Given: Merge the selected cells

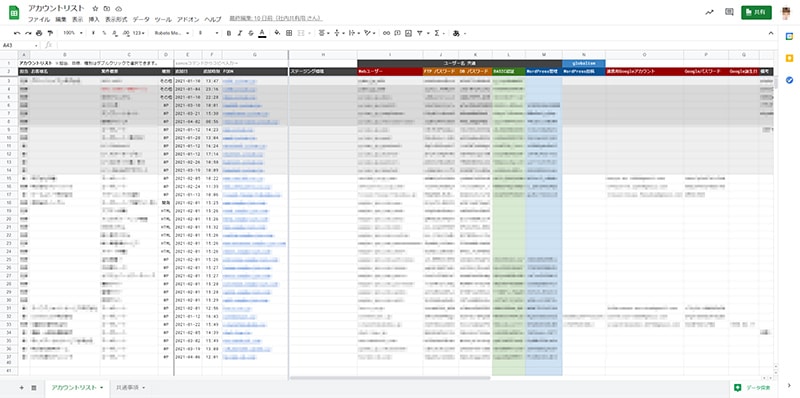Looking at the screenshot, I should point(301,33).
